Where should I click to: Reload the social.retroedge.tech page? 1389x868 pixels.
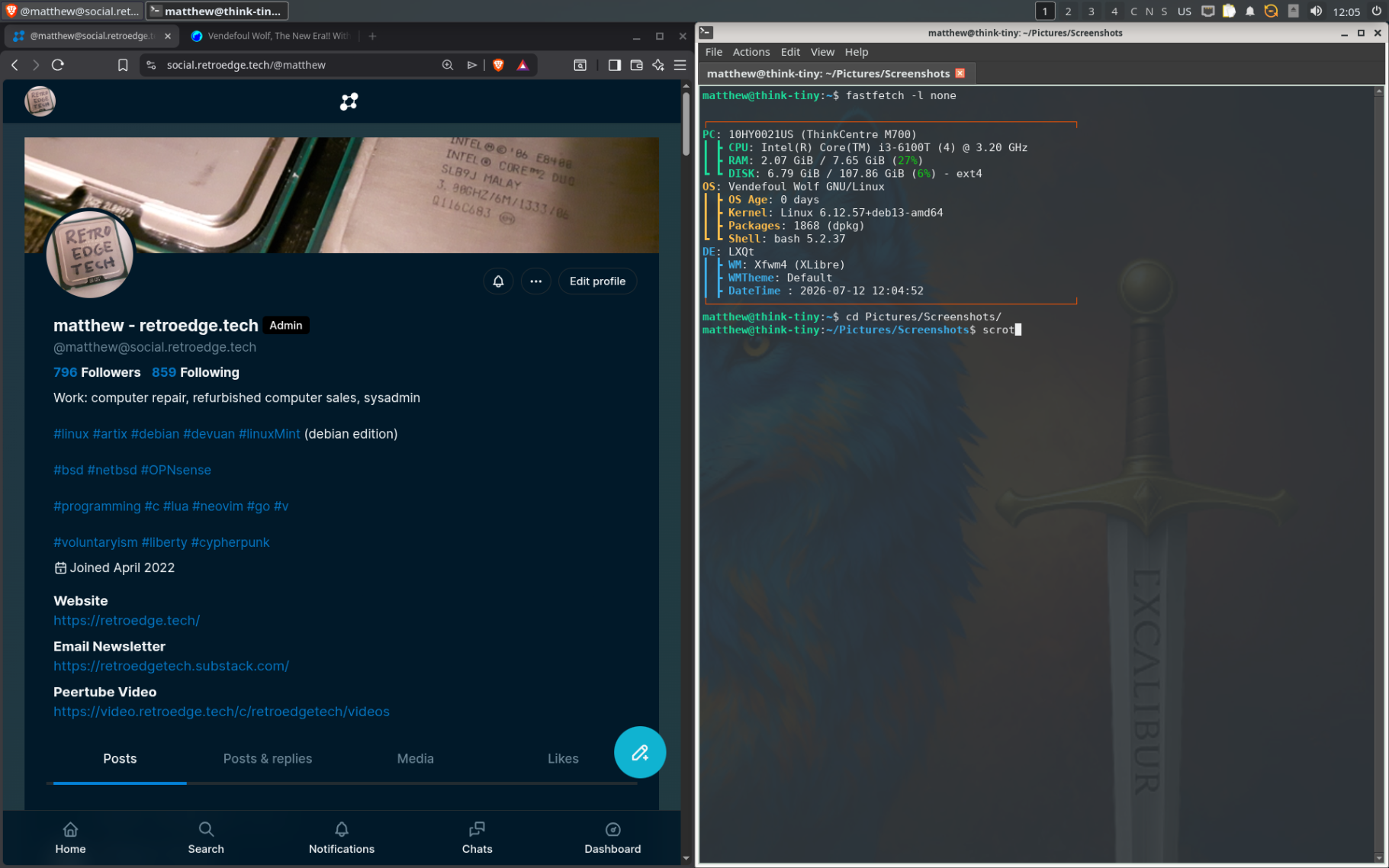point(57,65)
